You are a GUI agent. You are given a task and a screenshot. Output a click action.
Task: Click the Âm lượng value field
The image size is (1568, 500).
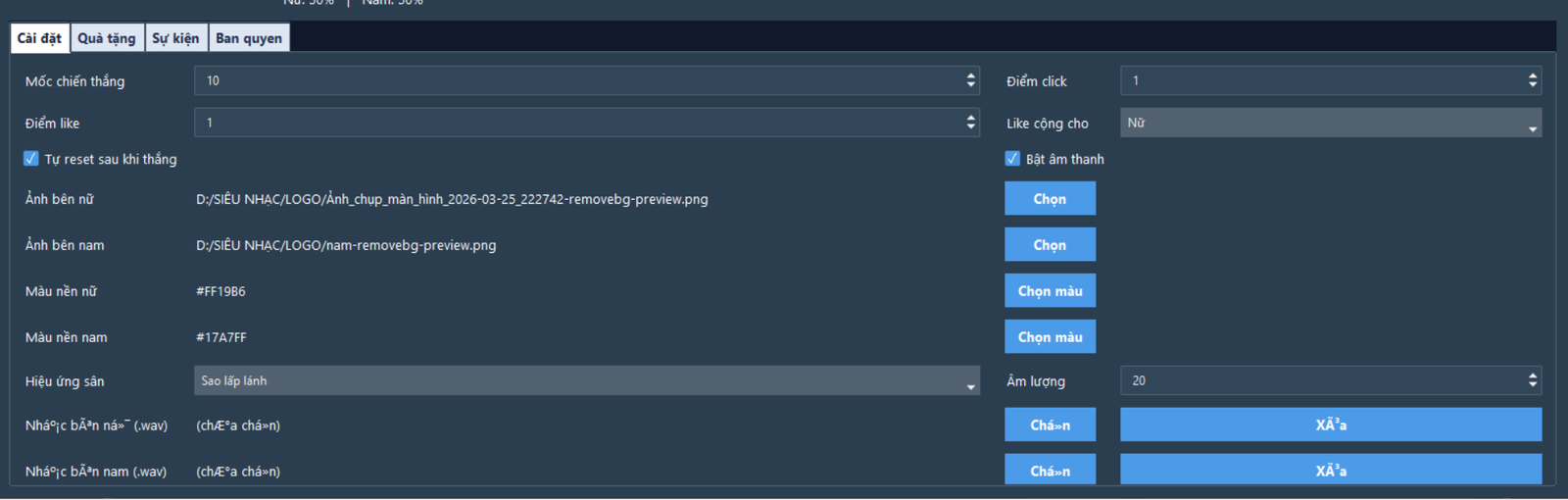[x=1320, y=381]
